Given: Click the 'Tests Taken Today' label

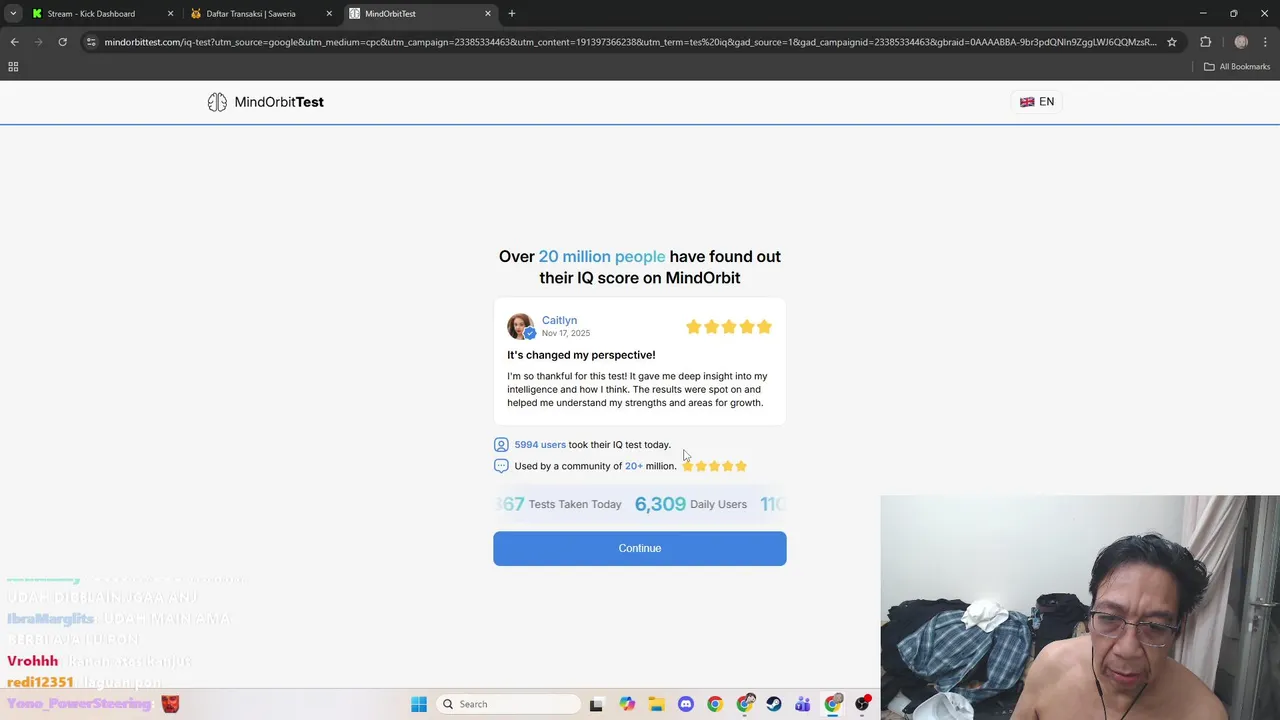Looking at the screenshot, I should point(575,504).
